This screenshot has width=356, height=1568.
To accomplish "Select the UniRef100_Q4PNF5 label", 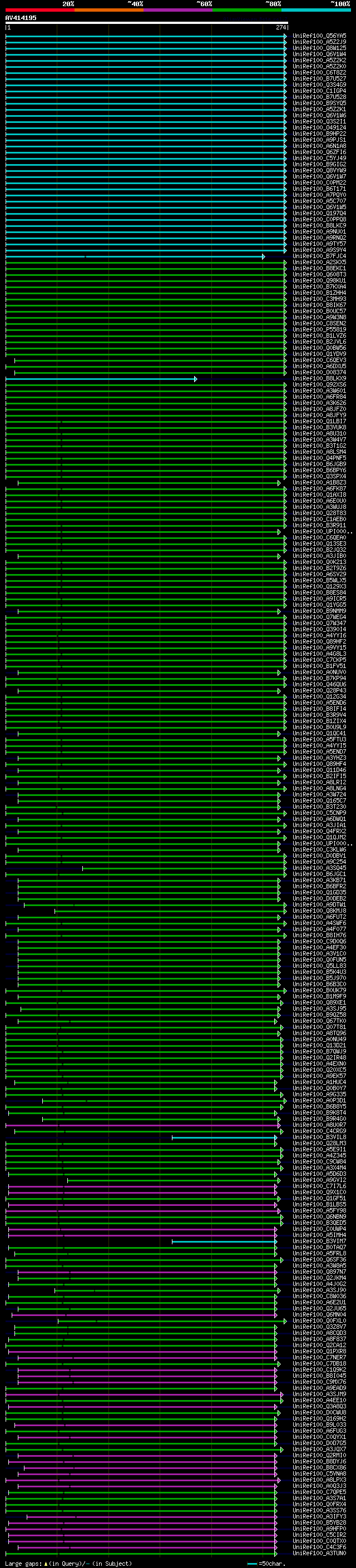I will tap(319, 458).
